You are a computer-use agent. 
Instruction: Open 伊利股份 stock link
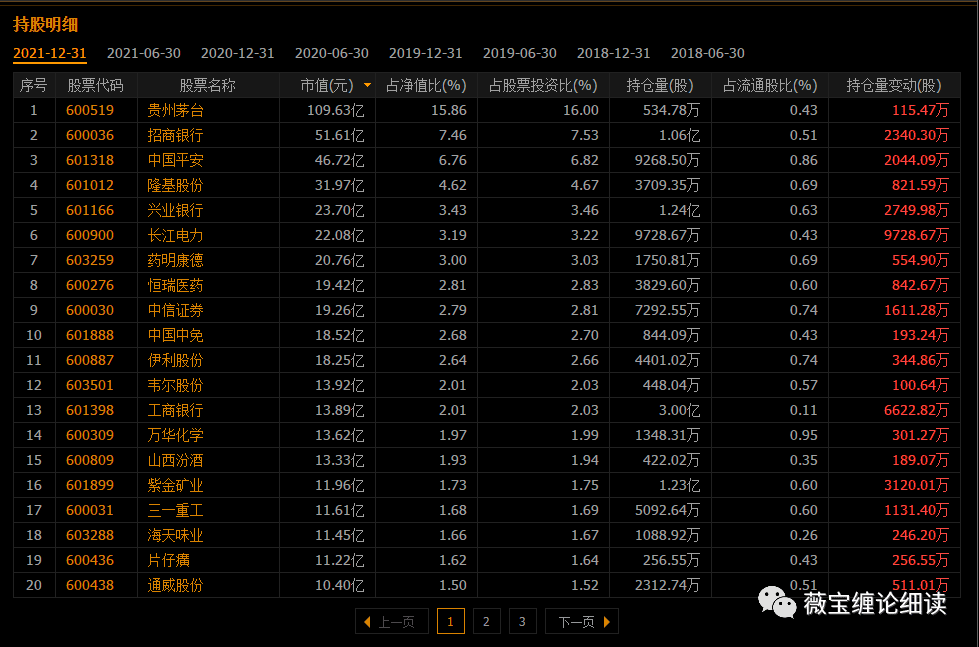[175, 360]
